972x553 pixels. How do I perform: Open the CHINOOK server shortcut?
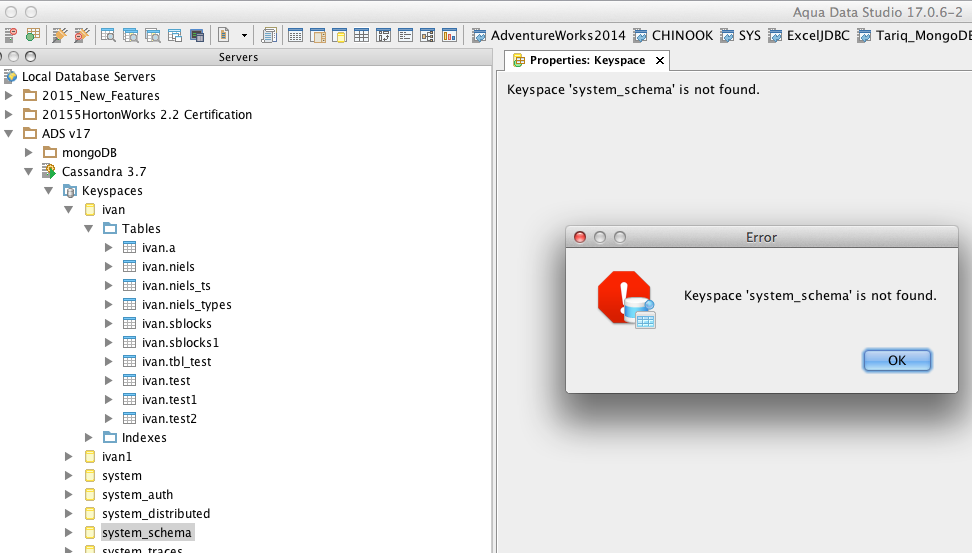[x=673, y=35]
